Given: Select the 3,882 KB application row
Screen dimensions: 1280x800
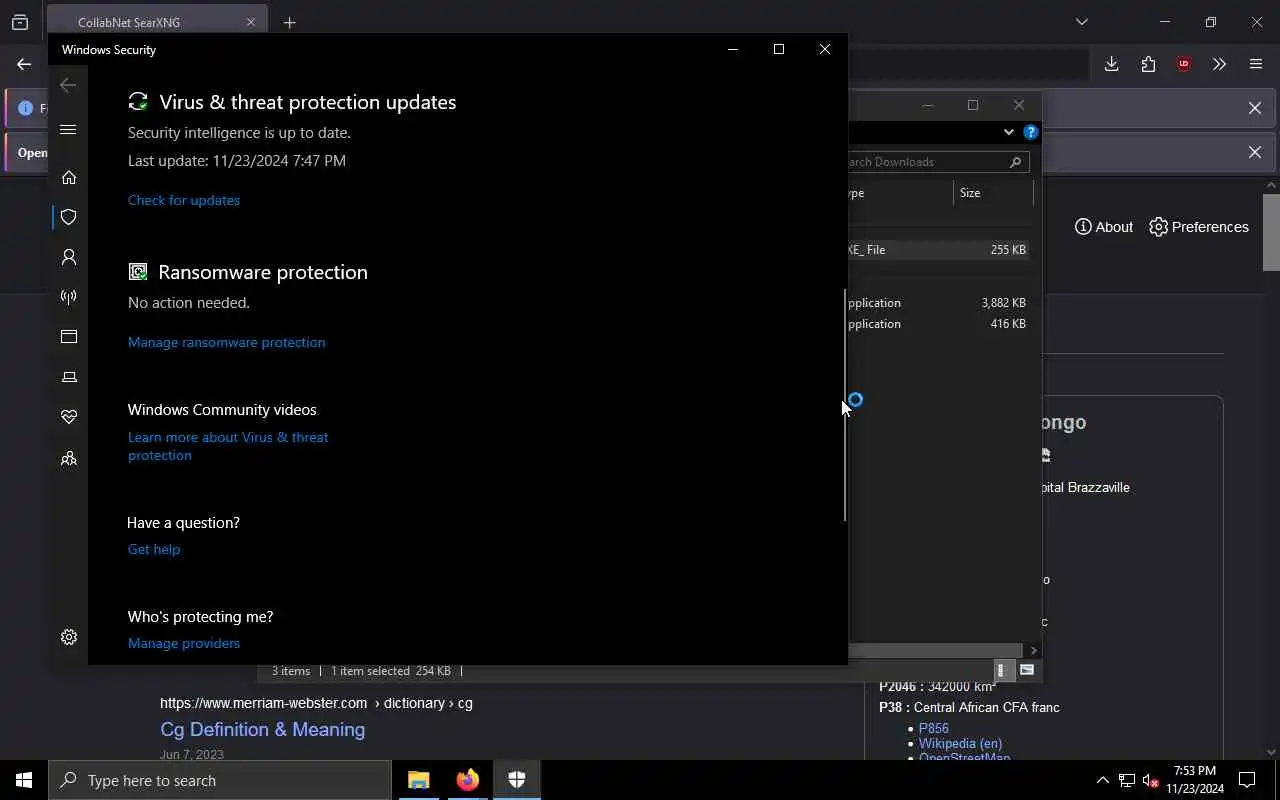Looking at the screenshot, I should pos(938,302).
